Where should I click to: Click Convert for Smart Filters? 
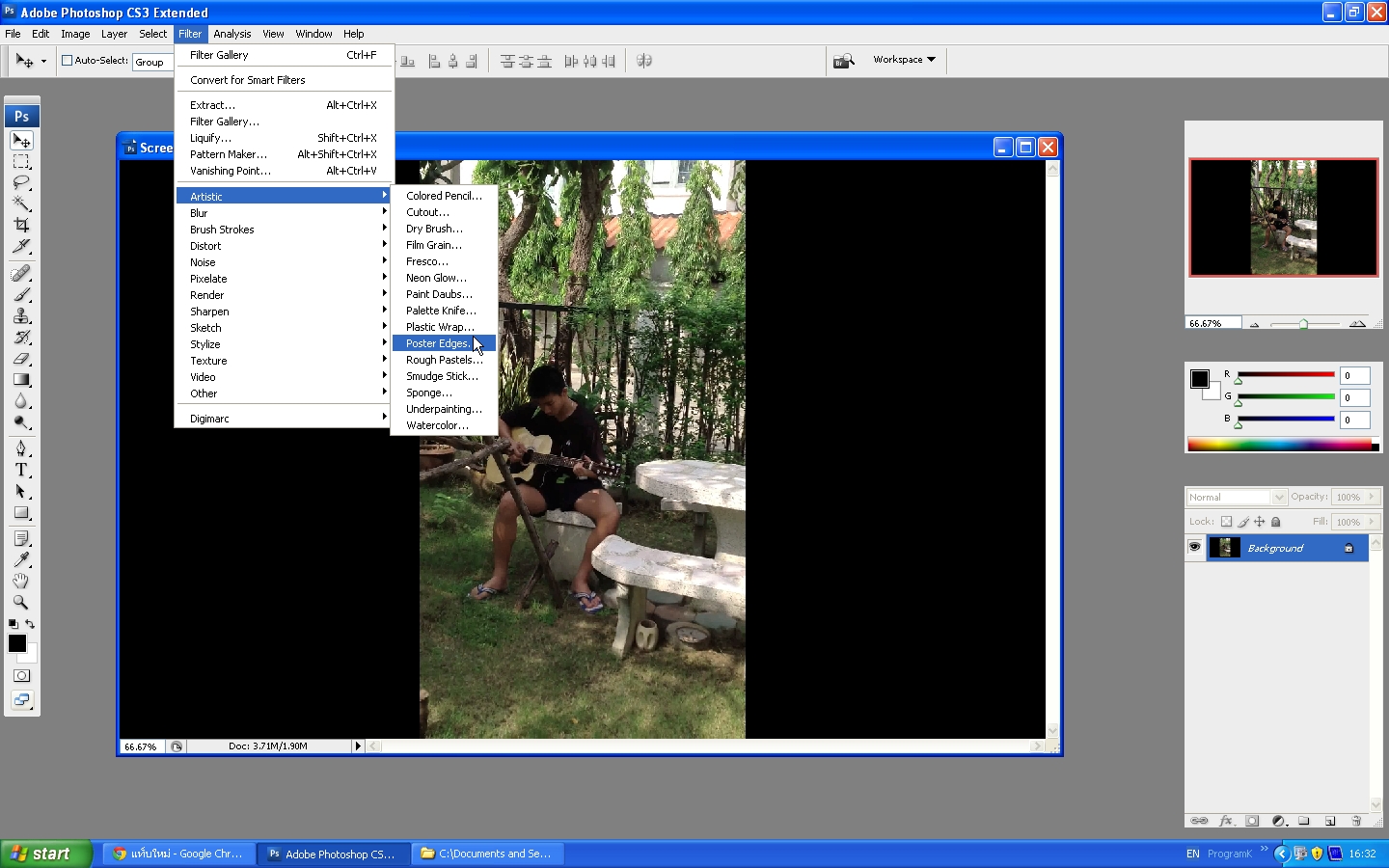(284, 80)
